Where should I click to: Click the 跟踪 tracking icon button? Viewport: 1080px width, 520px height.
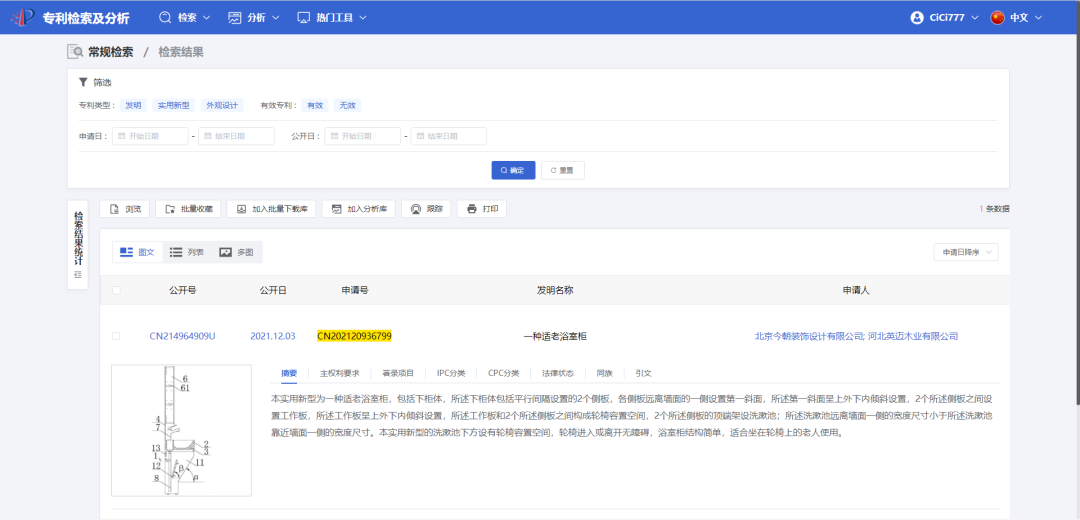point(426,209)
